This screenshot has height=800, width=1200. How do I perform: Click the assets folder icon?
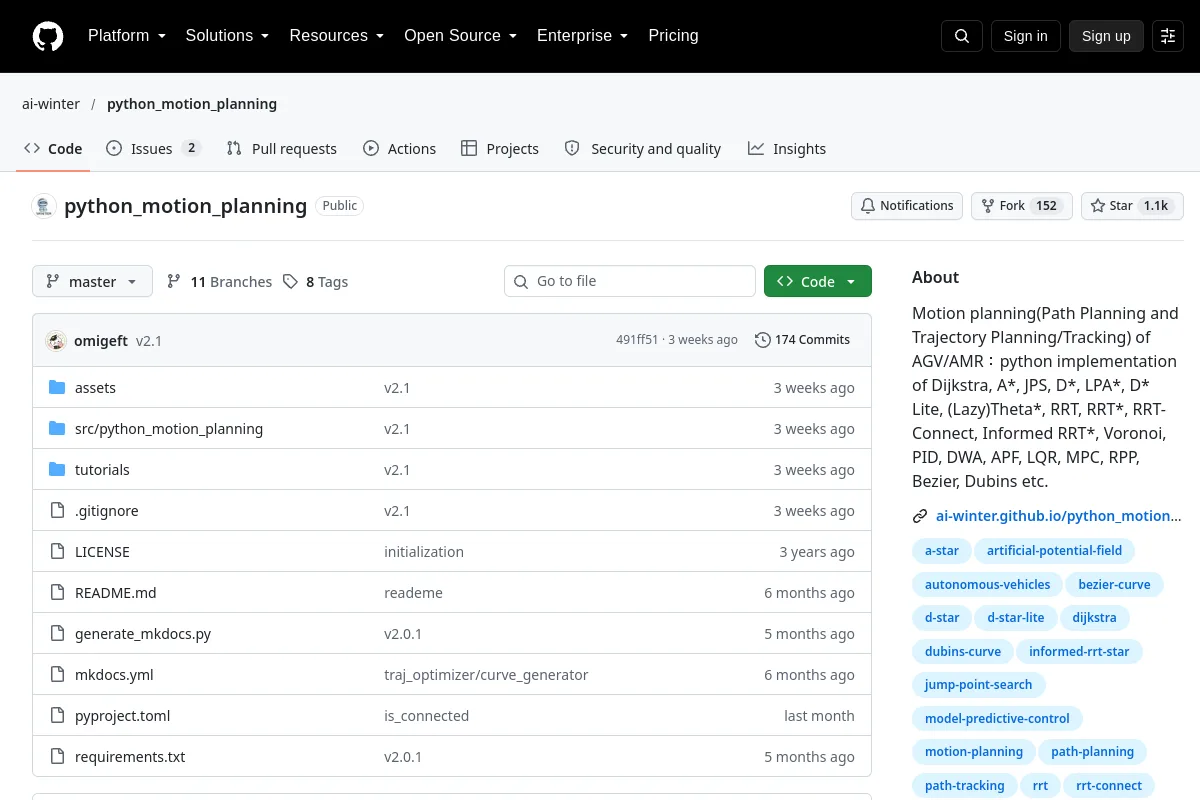(57, 388)
